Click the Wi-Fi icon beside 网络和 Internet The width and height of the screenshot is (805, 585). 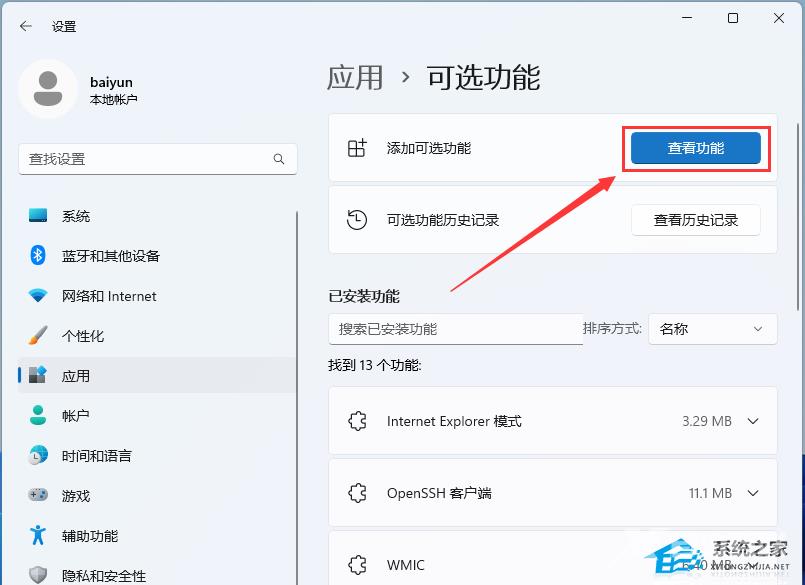pyautogui.click(x=38, y=296)
